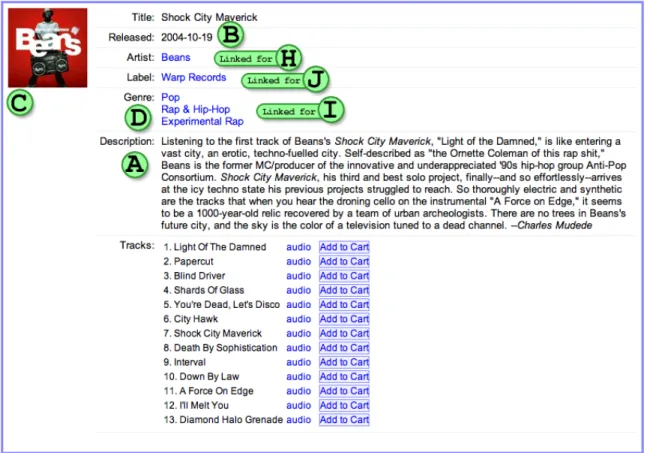Add track 7 Shock City Maverick to cart

[x=344, y=333]
